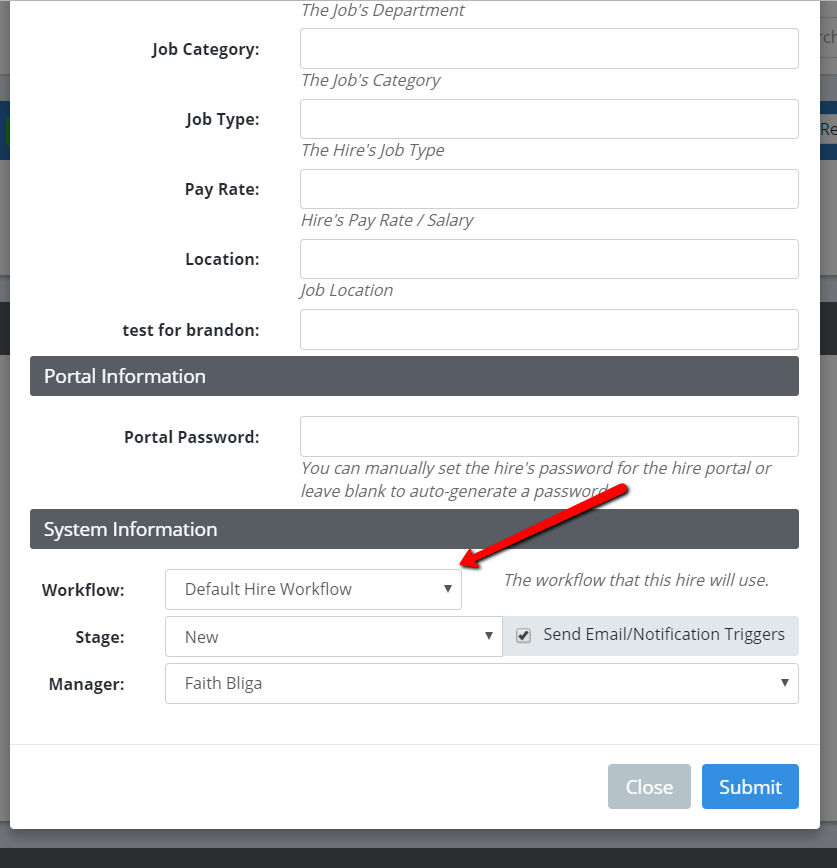Click the Portal Password input field
Screen dimensions: 837x868
(548, 436)
